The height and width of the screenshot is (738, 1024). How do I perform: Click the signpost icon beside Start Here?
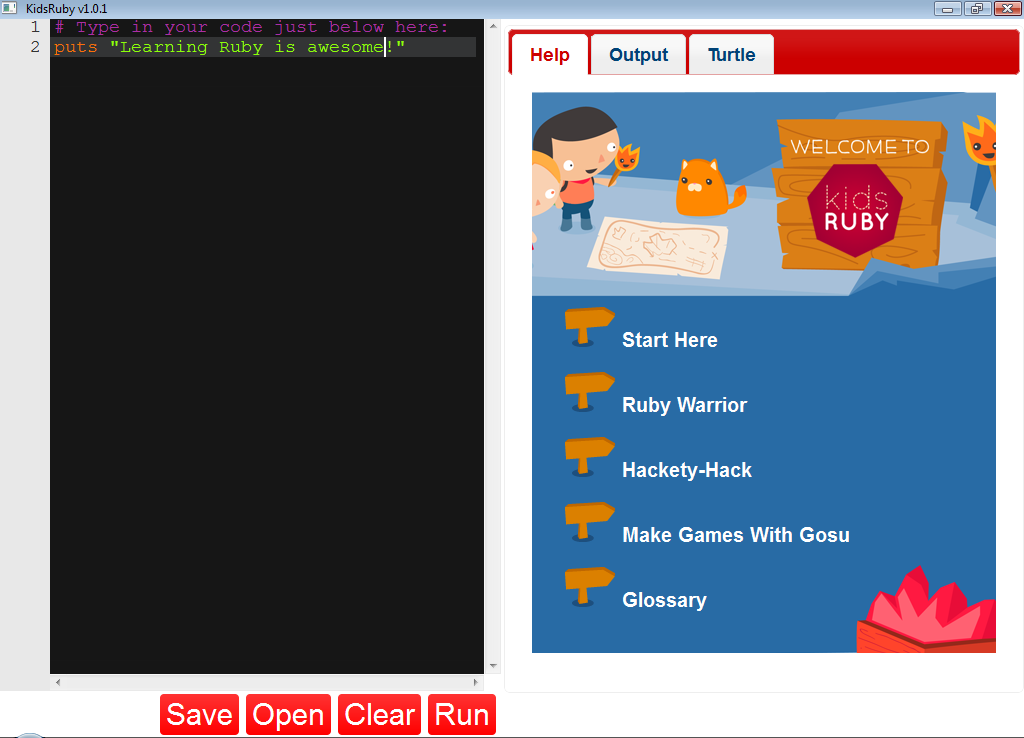589,327
